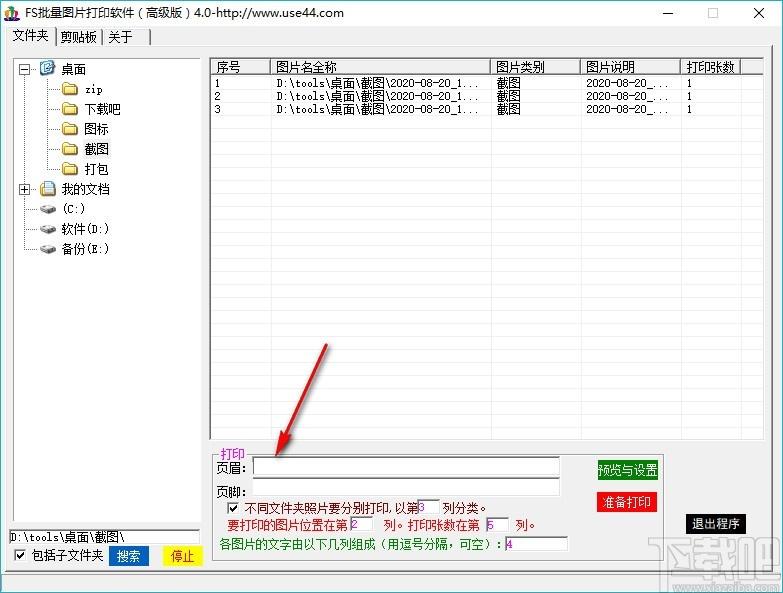Click the 图标 folder icon
This screenshot has width=783, height=593.
point(70,129)
